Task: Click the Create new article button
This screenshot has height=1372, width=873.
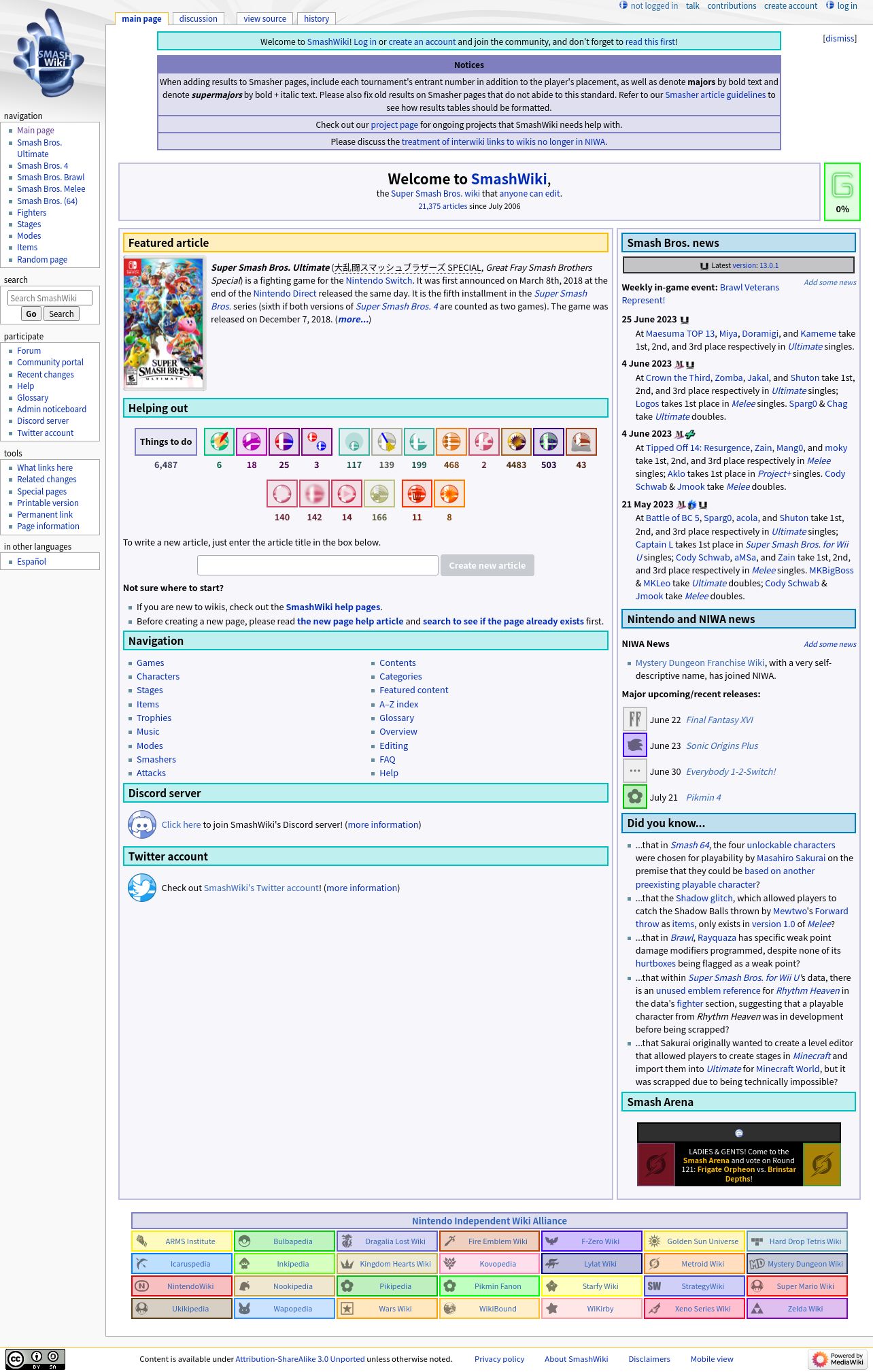Action: (x=487, y=565)
